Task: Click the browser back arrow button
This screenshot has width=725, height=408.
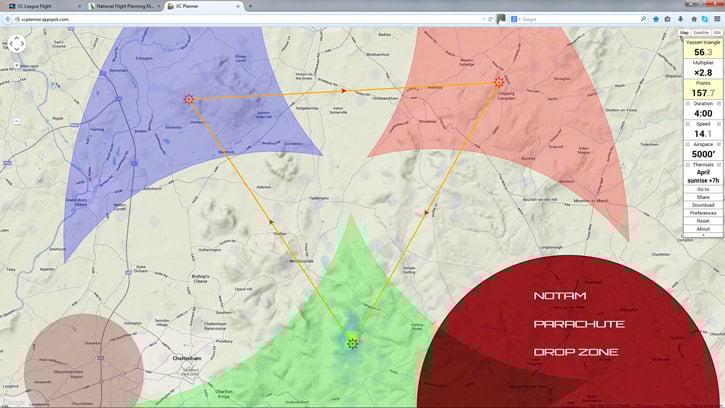Action: pyautogui.click(x=8, y=18)
